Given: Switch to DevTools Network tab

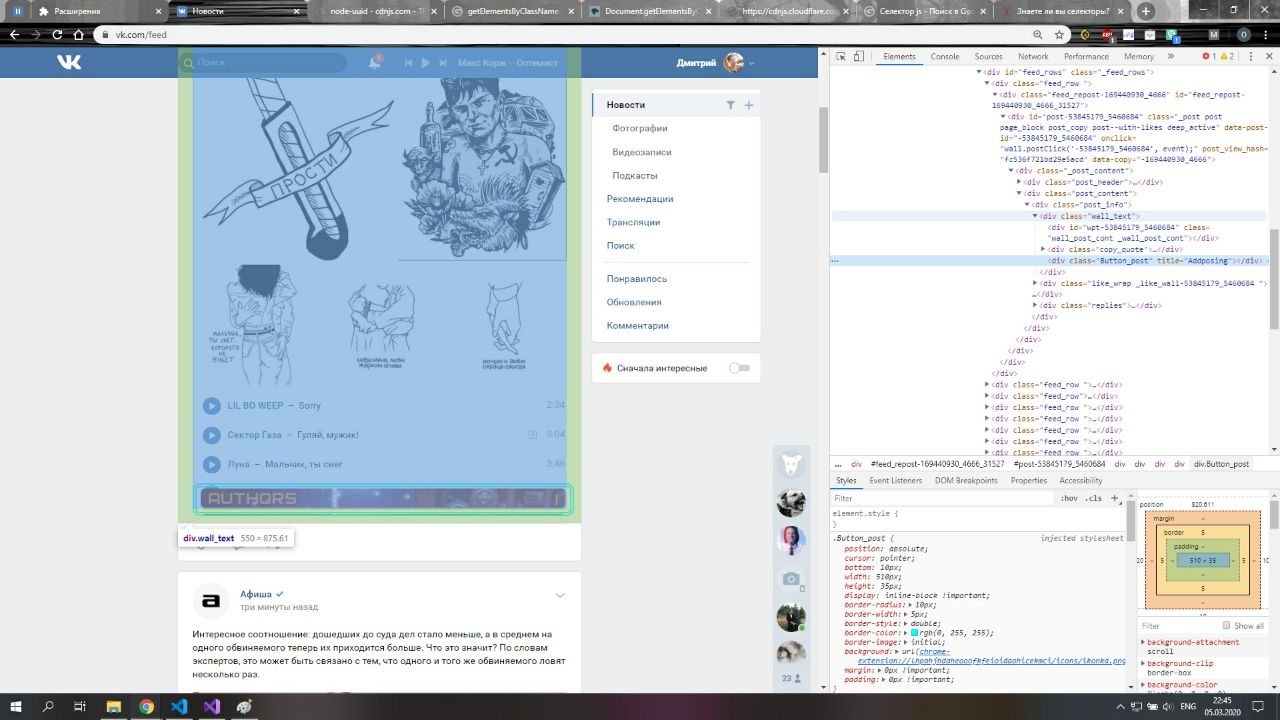Looking at the screenshot, I should coord(1033,57).
